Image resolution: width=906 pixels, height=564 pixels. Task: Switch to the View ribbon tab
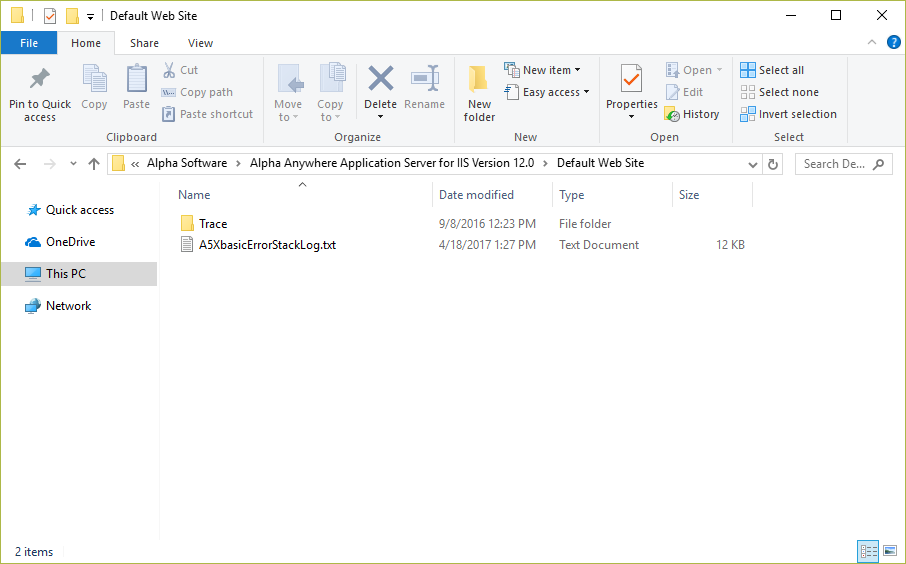[x=200, y=43]
